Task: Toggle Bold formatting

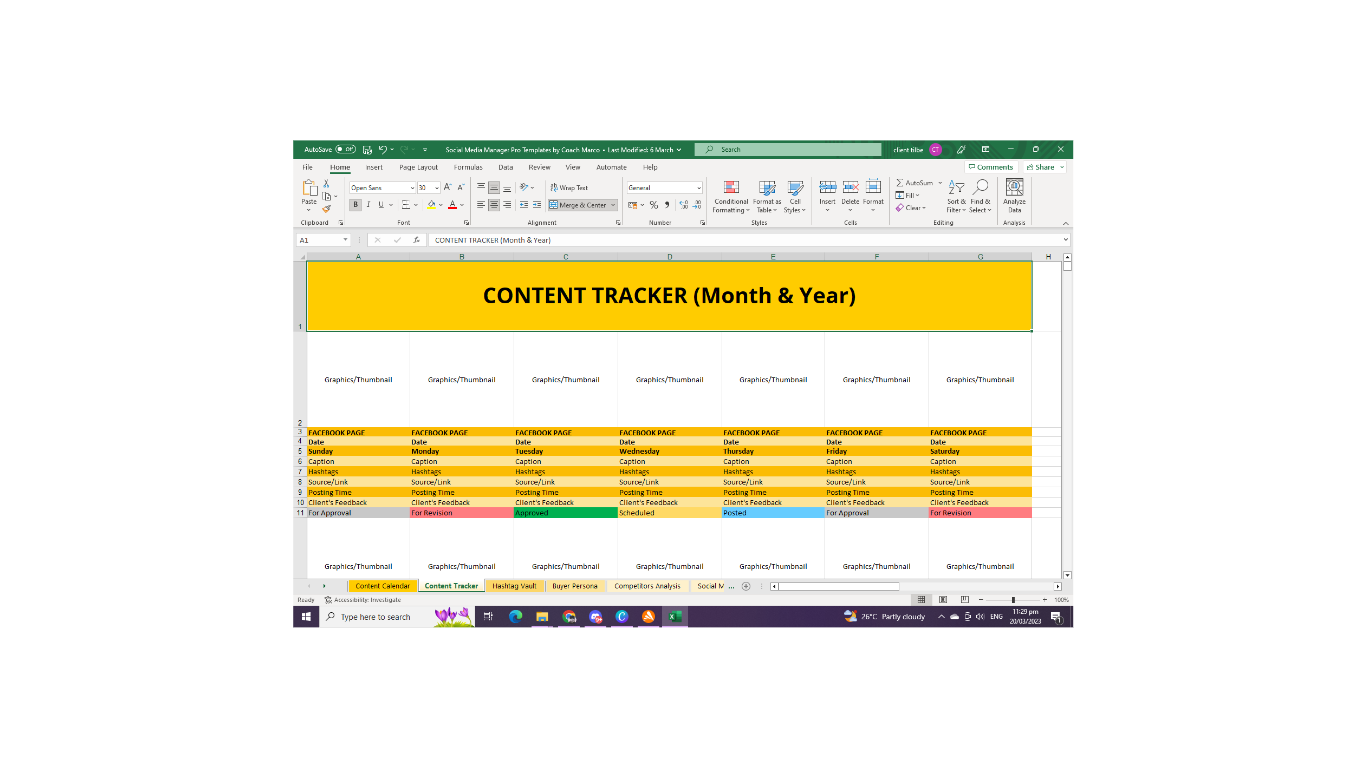Action: click(355, 205)
